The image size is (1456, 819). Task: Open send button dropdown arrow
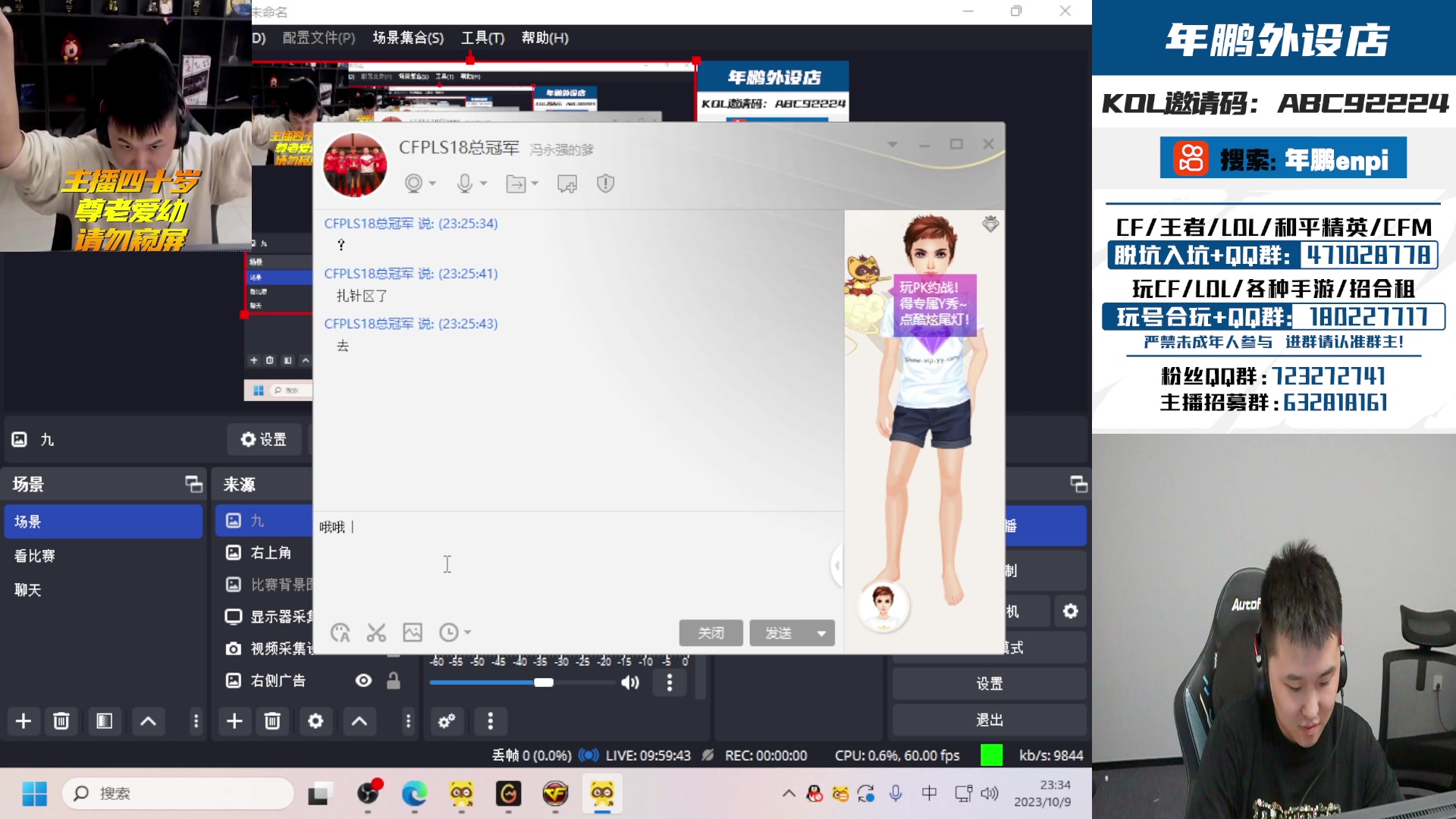(821, 633)
